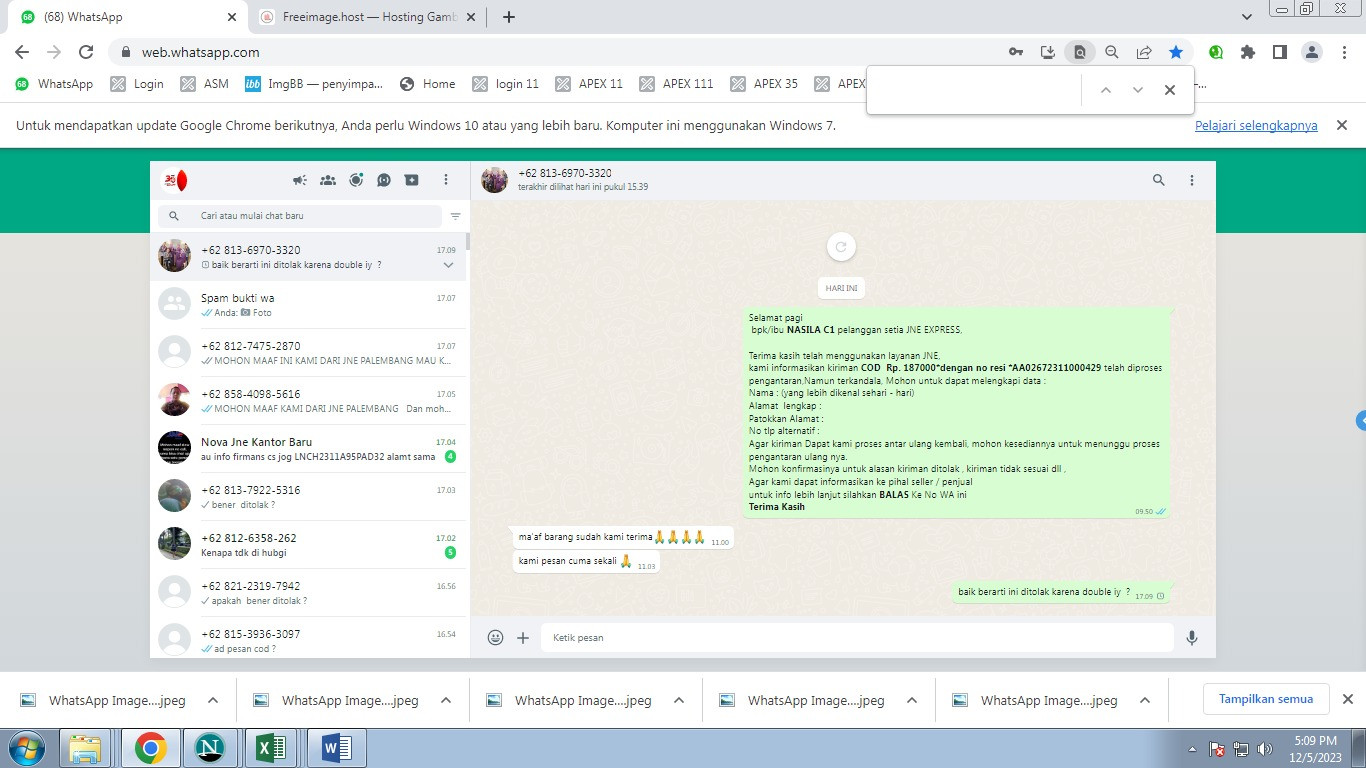Show hidden system tray icons

[x=1192, y=749]
